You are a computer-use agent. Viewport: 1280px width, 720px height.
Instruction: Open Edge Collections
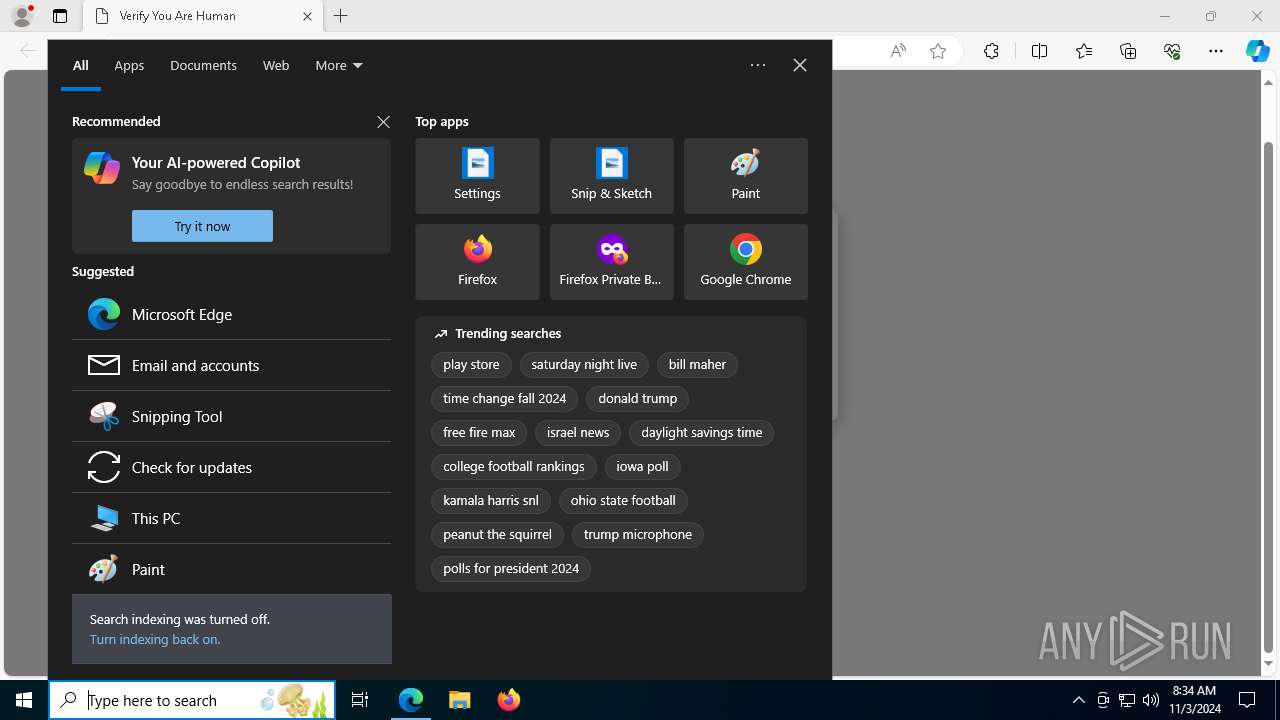[x=1128, y=51]
